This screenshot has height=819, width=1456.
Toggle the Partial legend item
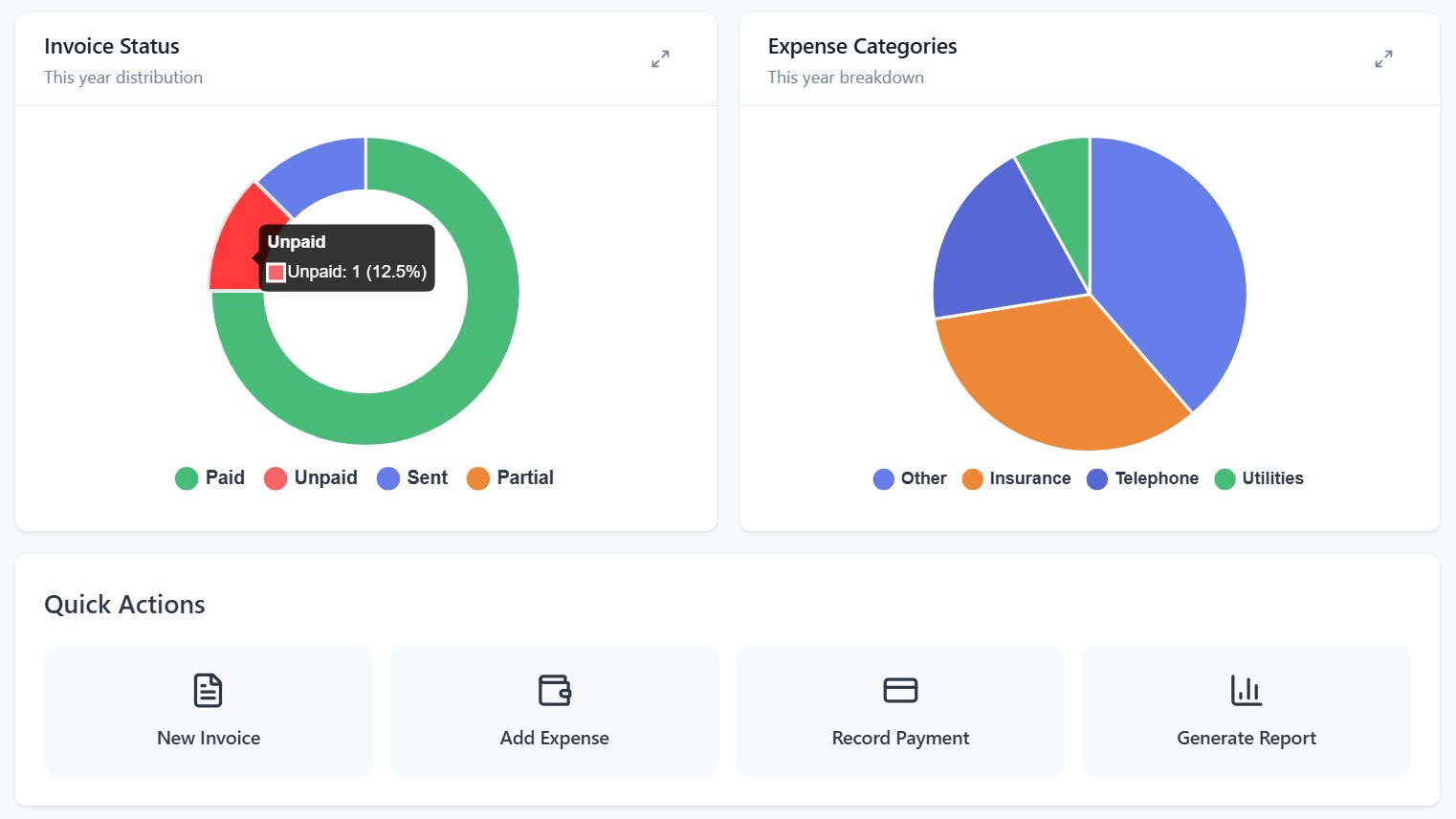(x=510, y=477)
